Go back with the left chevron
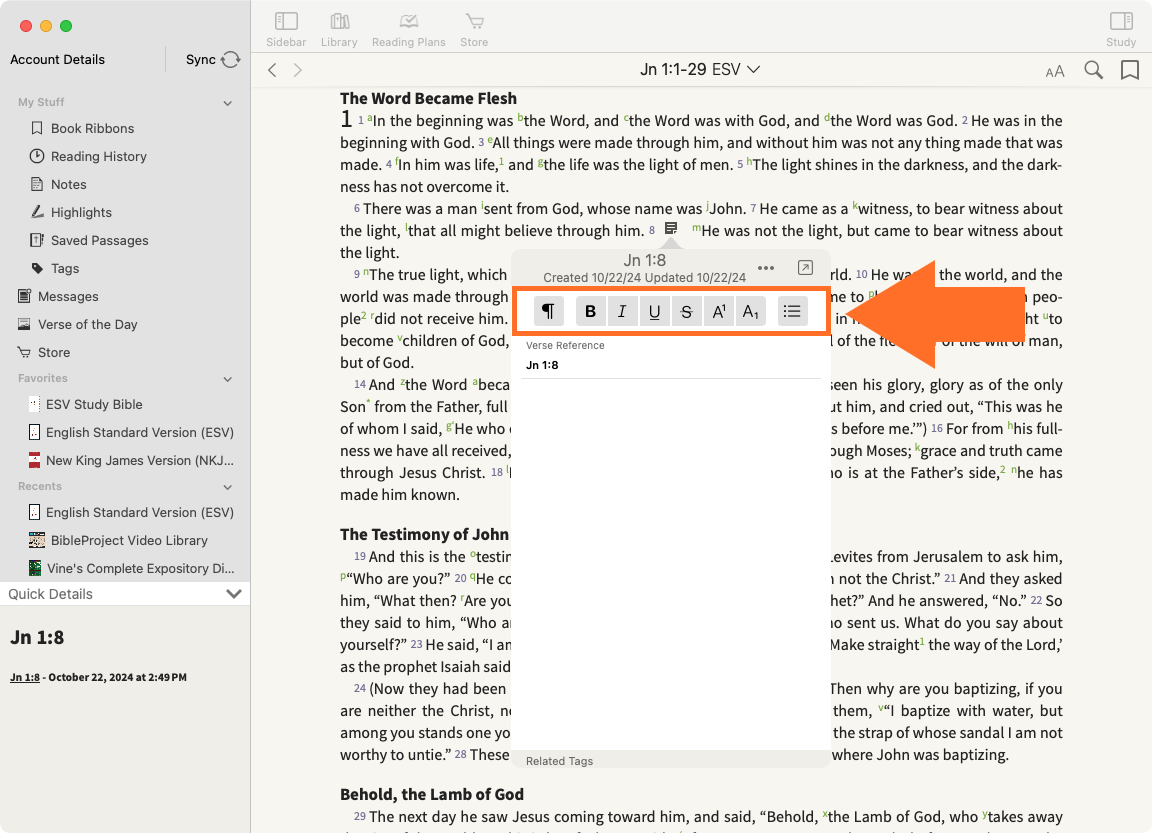 pos(273,70)
